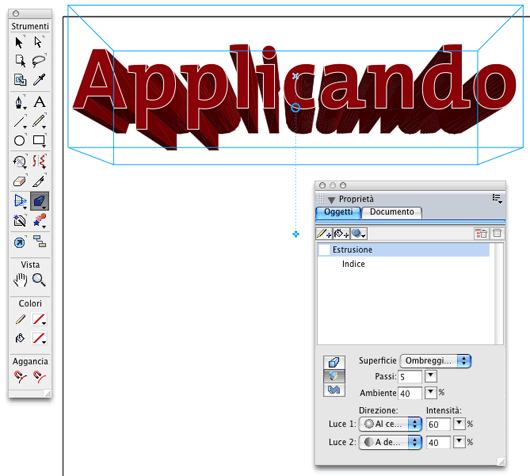
Task: Open the Proprietà panel options menu
Action: (497, 198)
